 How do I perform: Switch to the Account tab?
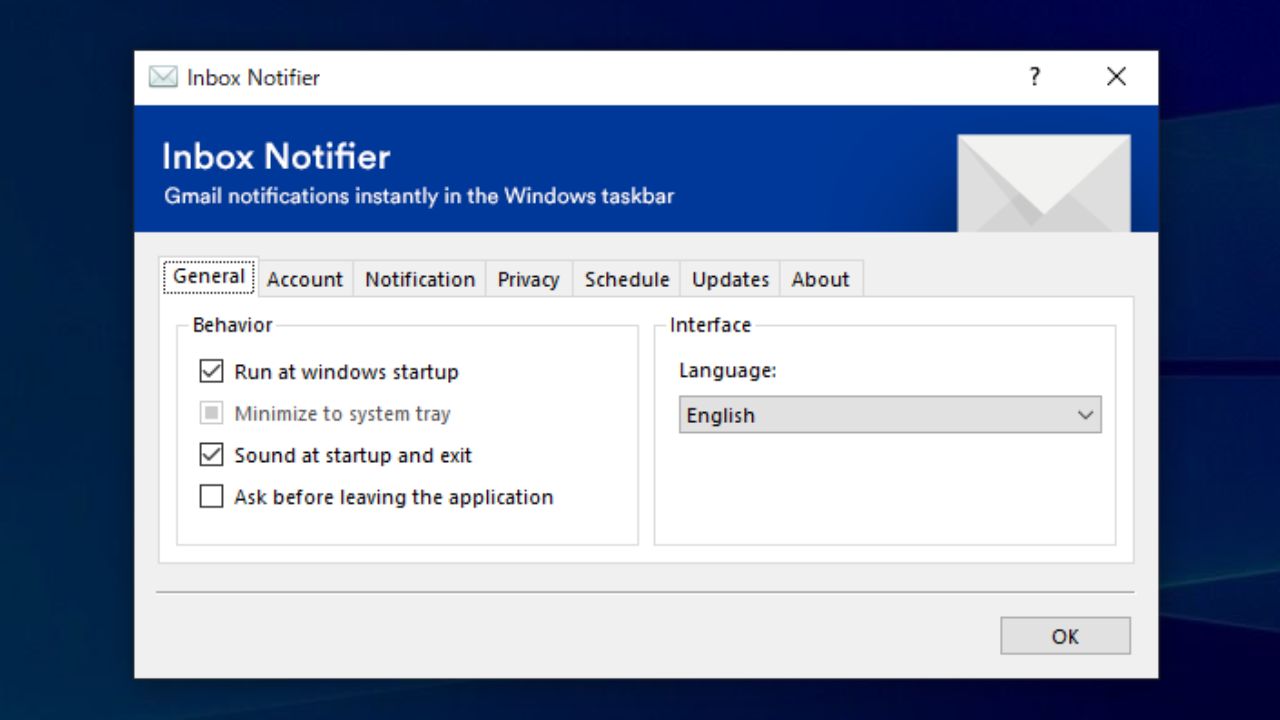pyautogui.click(x=305, y=279)
